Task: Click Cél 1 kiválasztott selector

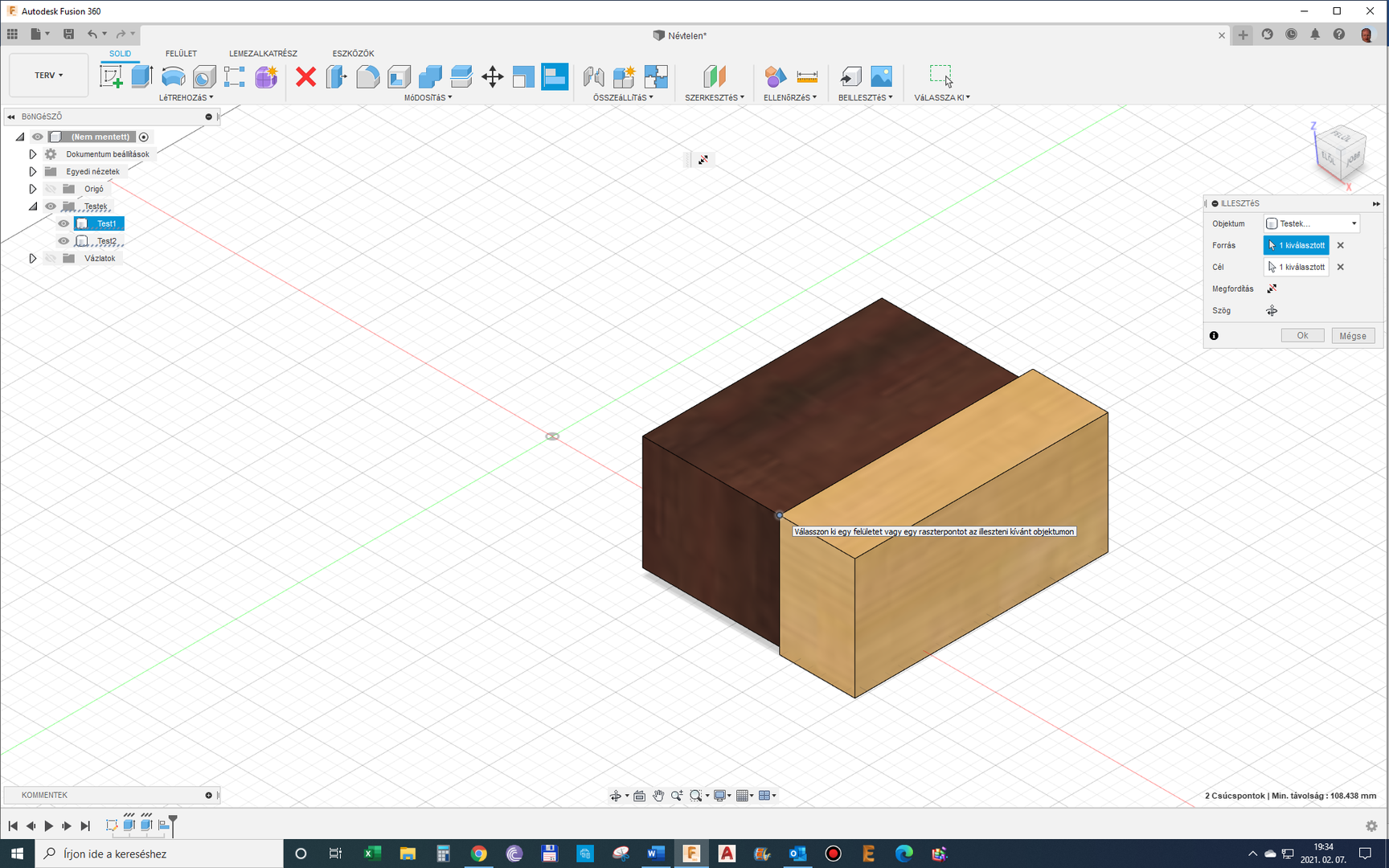Action: (1296, 267)
